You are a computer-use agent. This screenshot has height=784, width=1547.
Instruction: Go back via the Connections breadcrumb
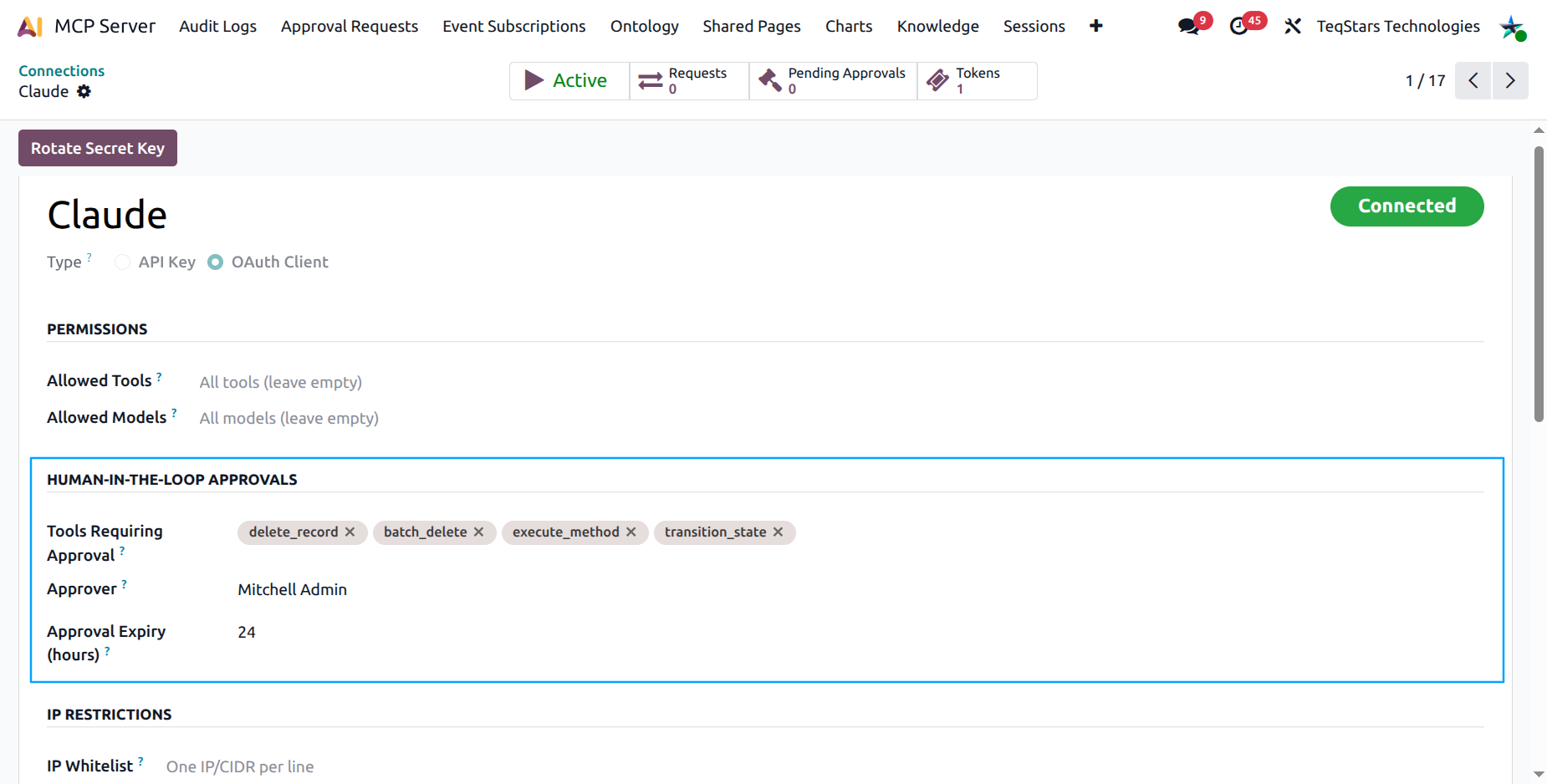point(62,71)
